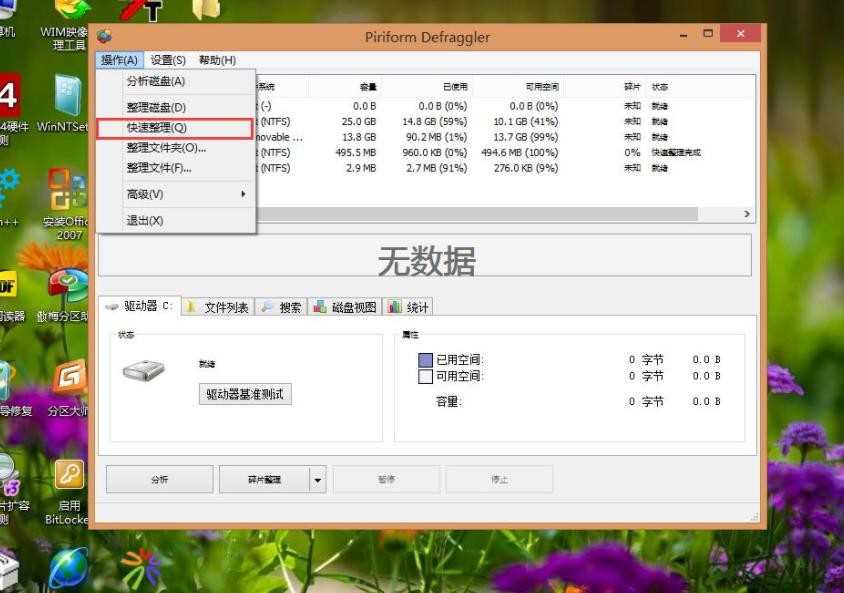The width and height of the screenshot is (844, 593).
Task: Click the 驱动器基准测试 button
Action: coord(245,394)
